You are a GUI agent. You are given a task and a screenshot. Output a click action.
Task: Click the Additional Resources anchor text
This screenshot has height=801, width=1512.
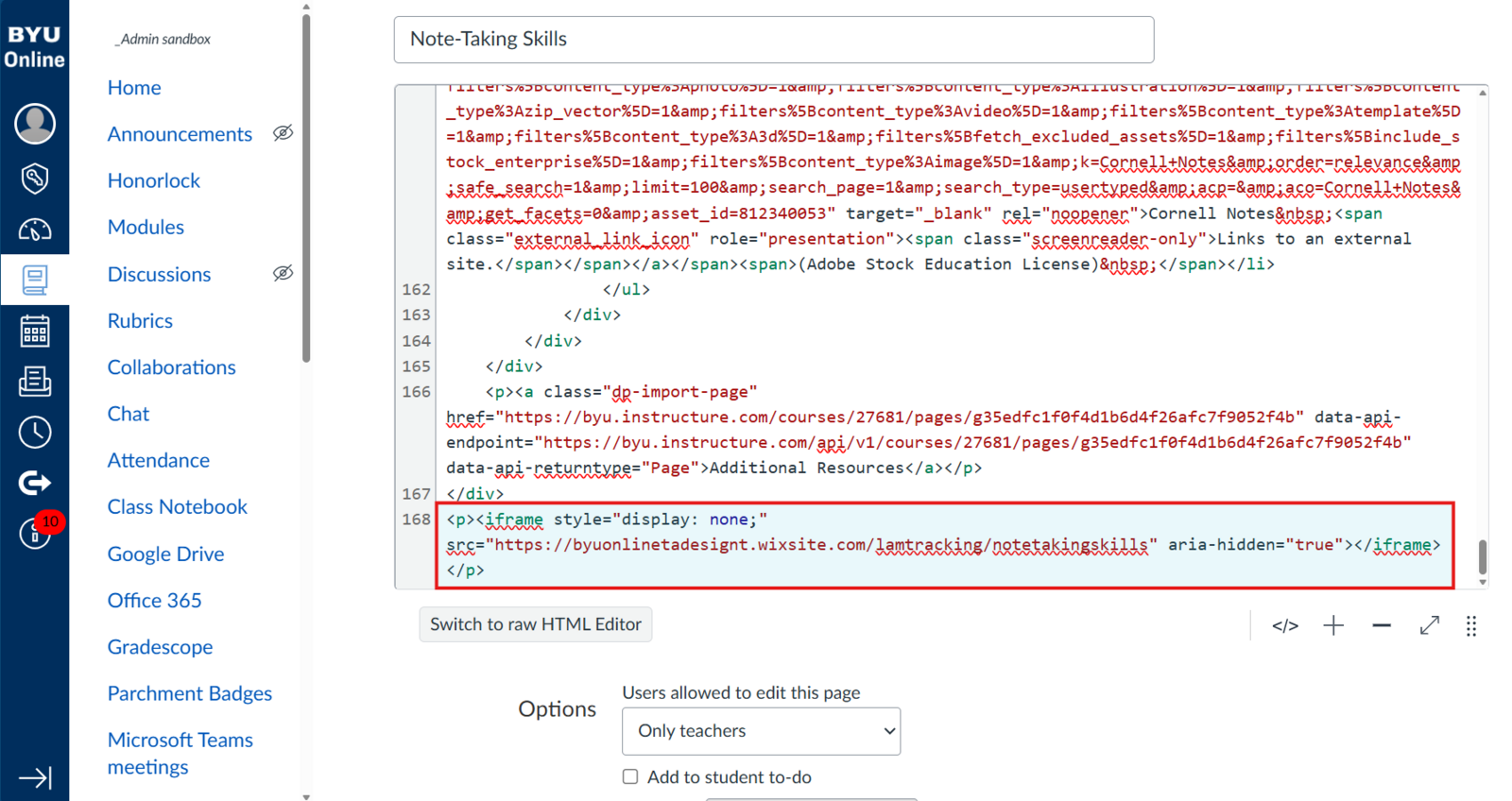[x=806, y=469]
